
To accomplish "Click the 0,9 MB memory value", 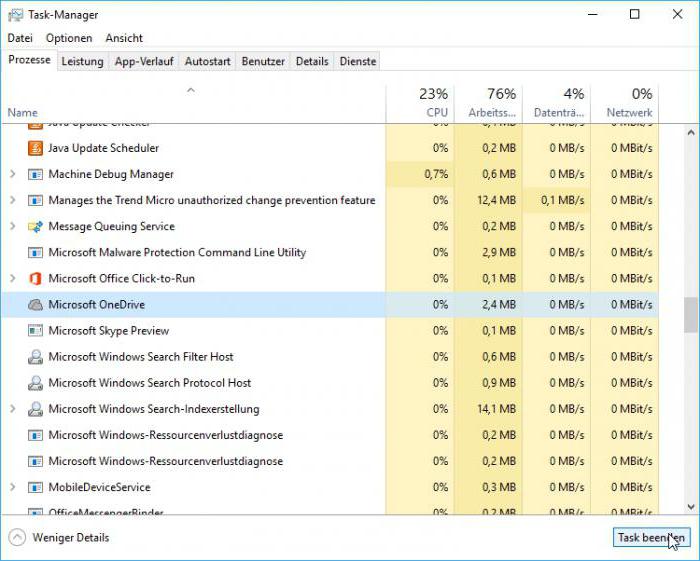I will pyautogui.click(x=499, y=383).
